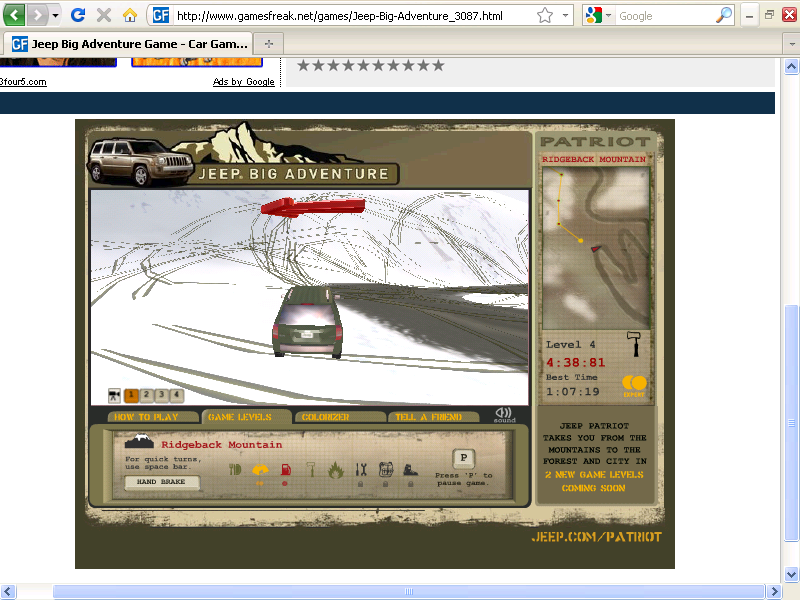
Task: Open the Colorizer tab
Action: pos(340,417)
